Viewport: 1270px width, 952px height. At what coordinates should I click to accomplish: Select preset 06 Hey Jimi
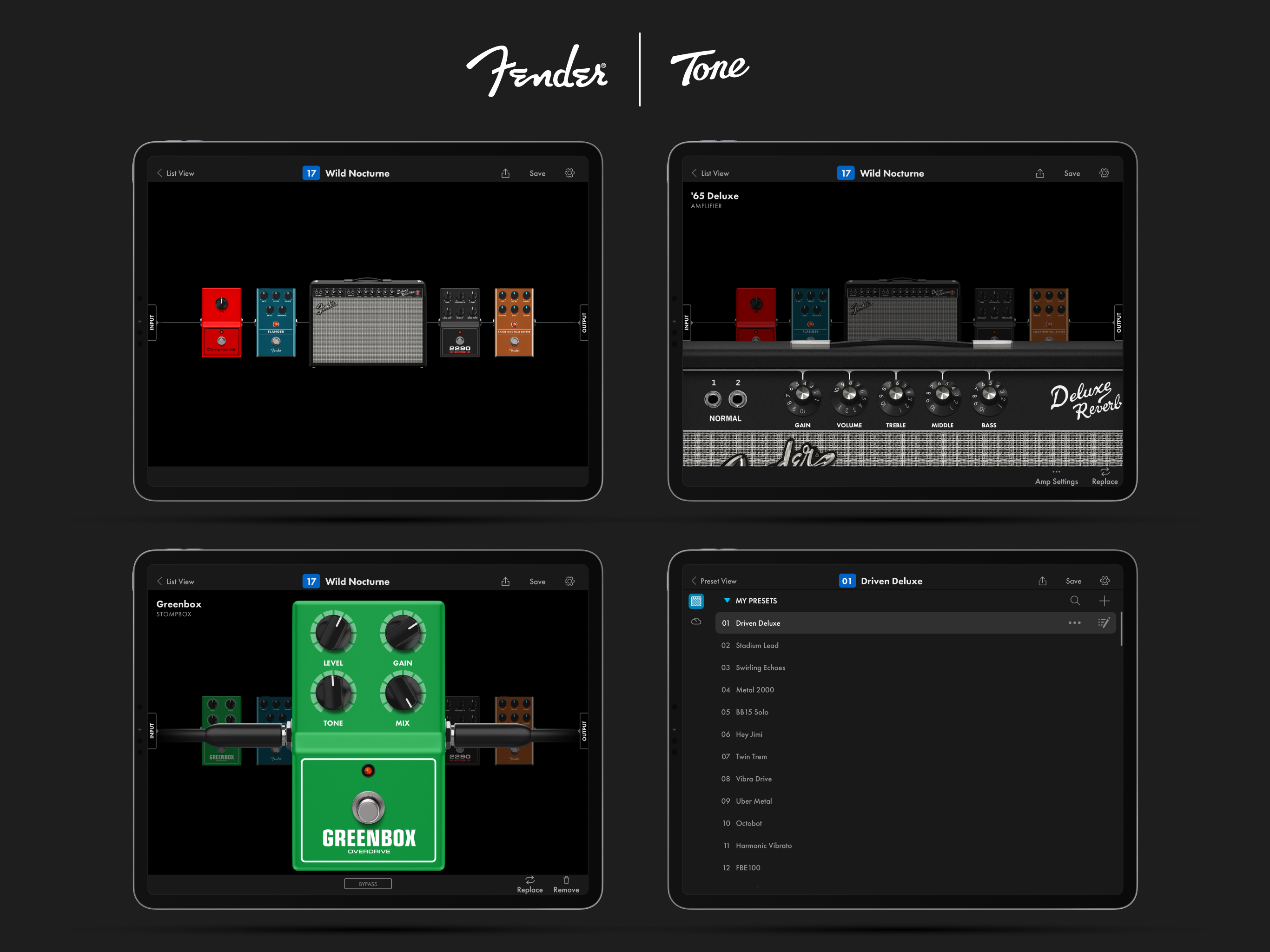pyautogui.click(x=916, y=734)
